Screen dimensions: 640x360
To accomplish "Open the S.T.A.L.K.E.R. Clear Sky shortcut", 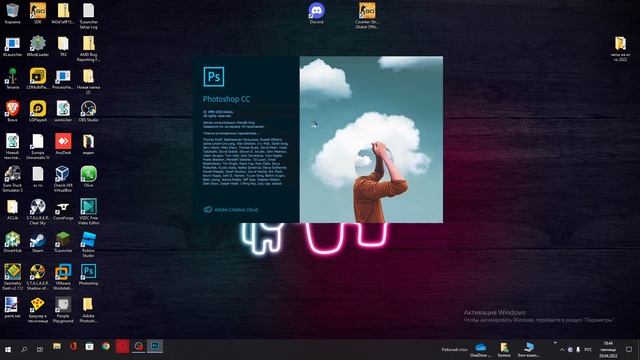I will (x=38, y=211).
